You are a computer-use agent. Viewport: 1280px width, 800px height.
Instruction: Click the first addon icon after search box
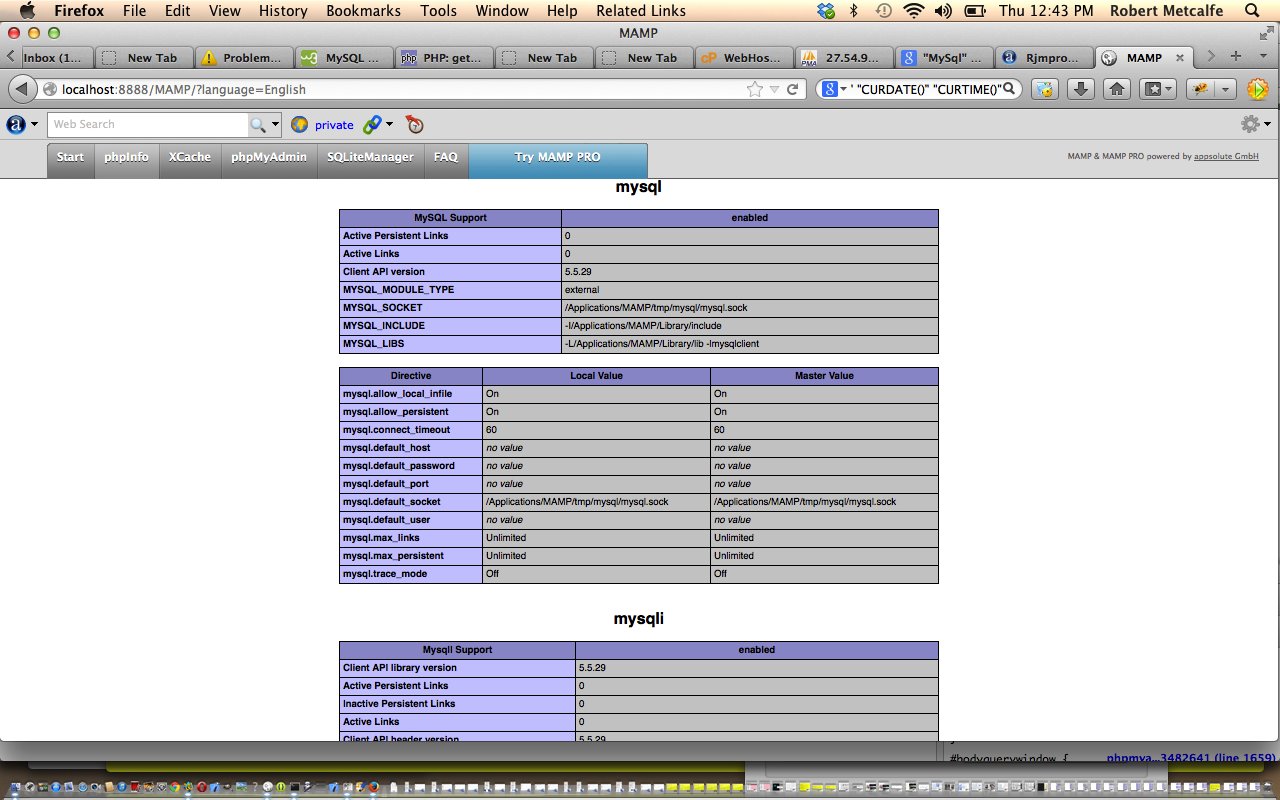[x=1045, y=89]
